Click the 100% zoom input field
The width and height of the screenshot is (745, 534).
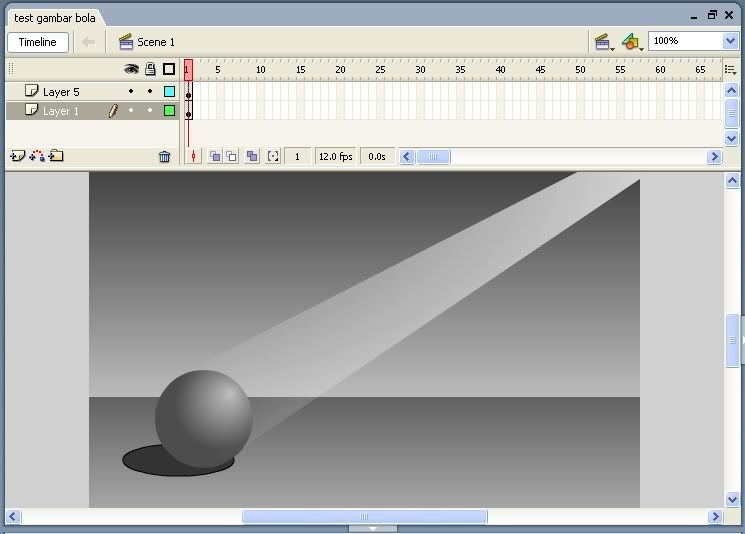pos(686,41)
